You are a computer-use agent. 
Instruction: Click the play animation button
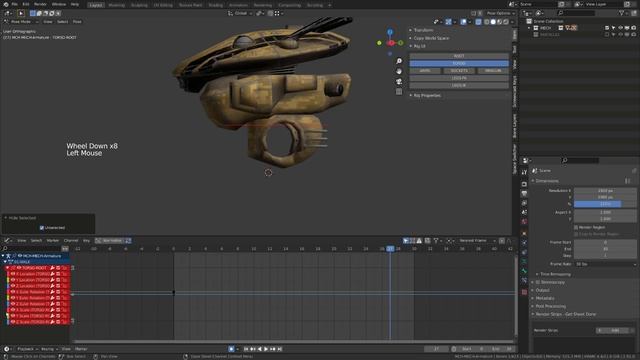click(x=266, y=349)
